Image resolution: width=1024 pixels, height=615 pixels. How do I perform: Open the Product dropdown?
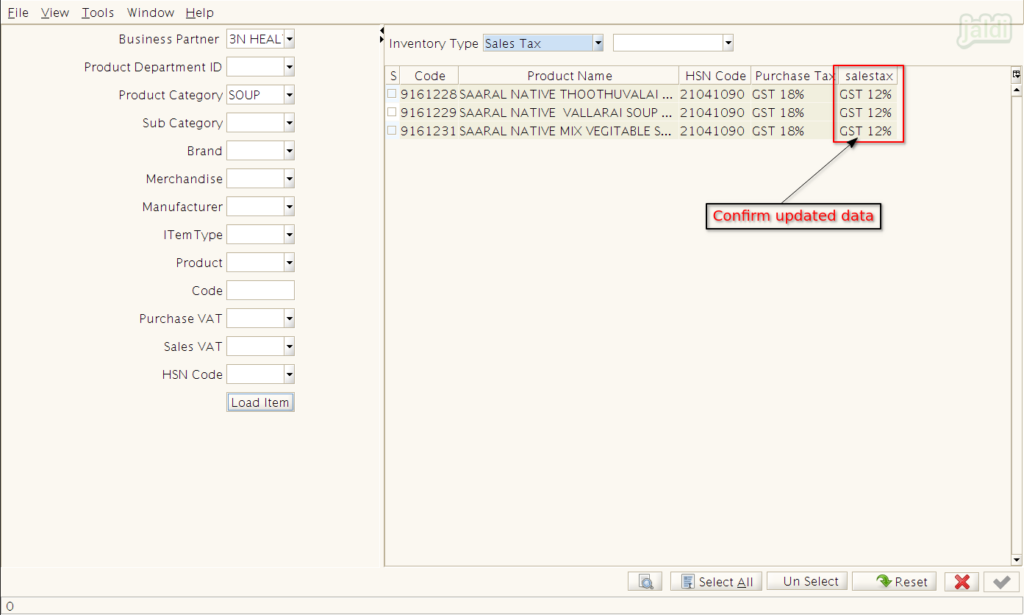point(289,262)
